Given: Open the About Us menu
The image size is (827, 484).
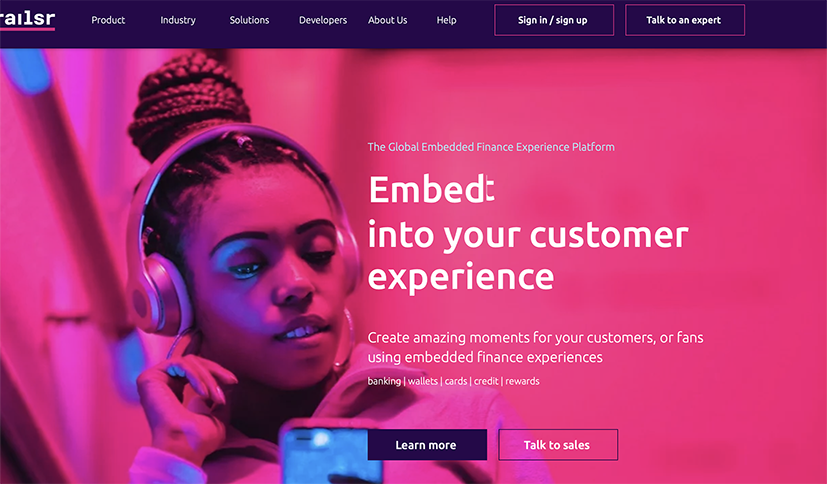Looking at the screenshot, I should point(388,20).
